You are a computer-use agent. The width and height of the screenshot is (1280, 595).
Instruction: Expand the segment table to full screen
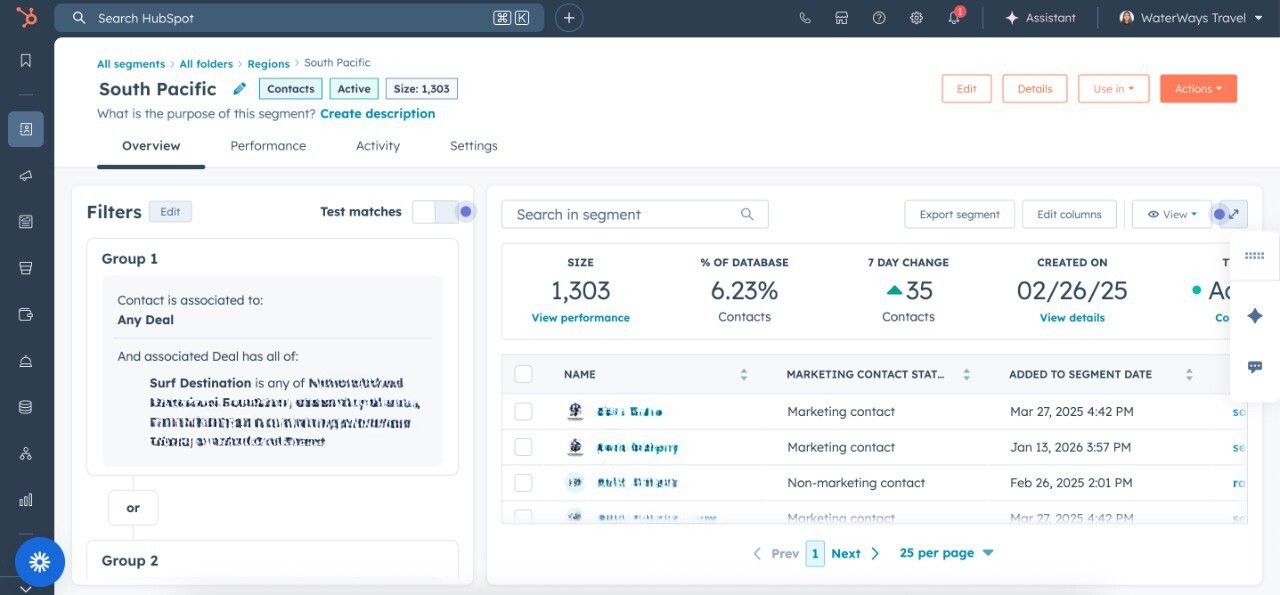point(1234,214)
